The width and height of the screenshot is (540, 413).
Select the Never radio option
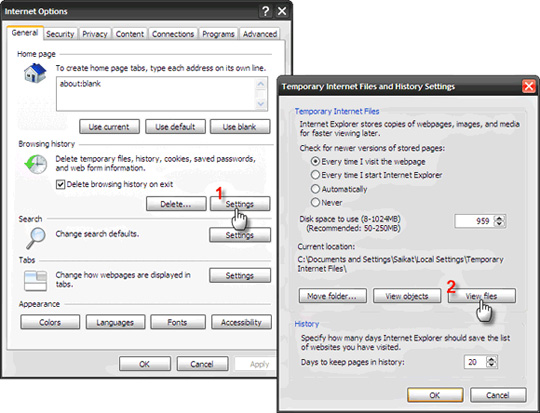click(315, 202)
